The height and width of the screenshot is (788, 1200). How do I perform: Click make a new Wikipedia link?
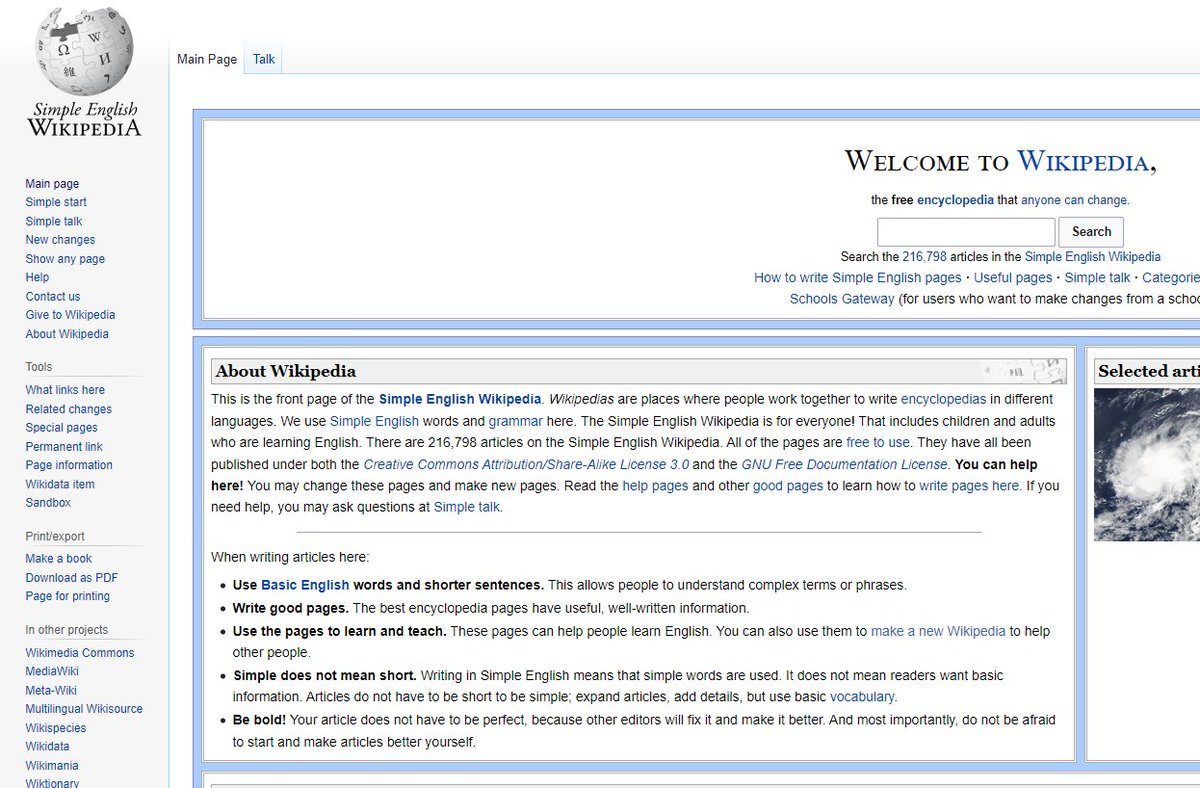(938, 631)
